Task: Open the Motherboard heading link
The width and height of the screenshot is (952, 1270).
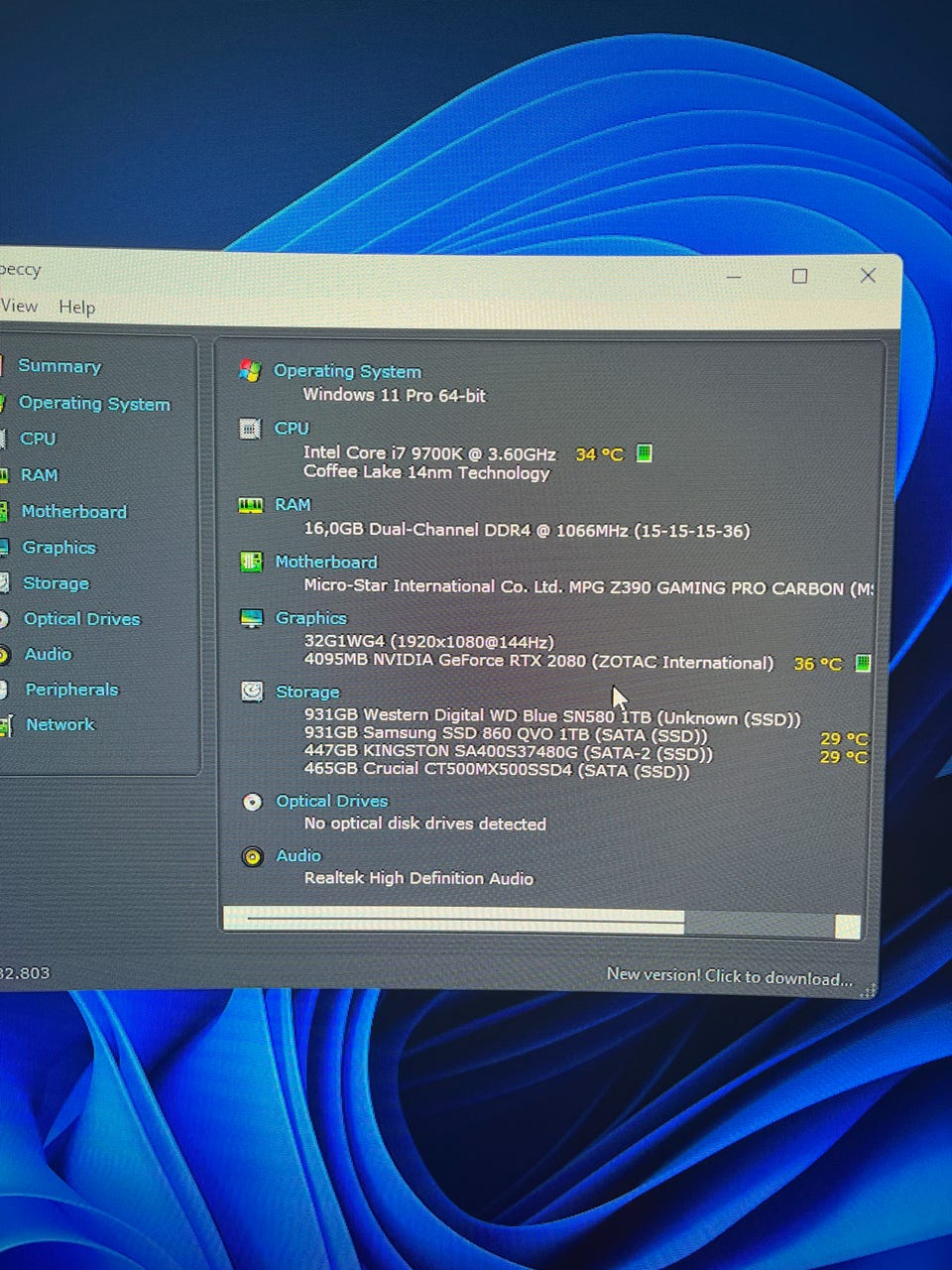Action: tap(326, 562)
